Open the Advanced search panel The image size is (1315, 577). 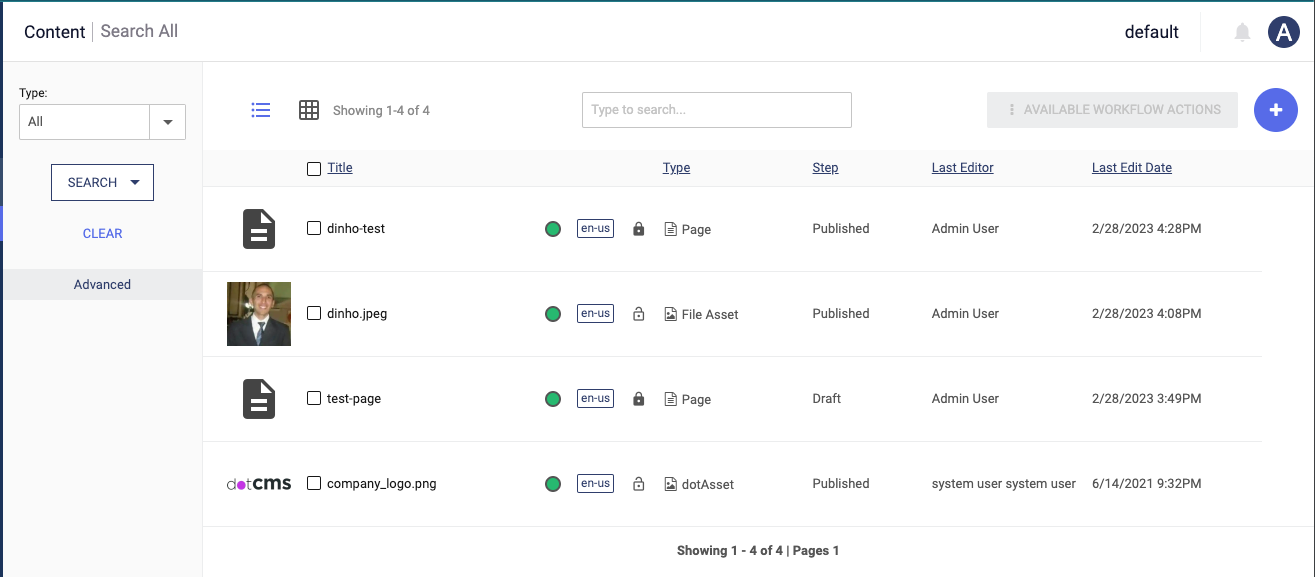(x=102, y=284)
